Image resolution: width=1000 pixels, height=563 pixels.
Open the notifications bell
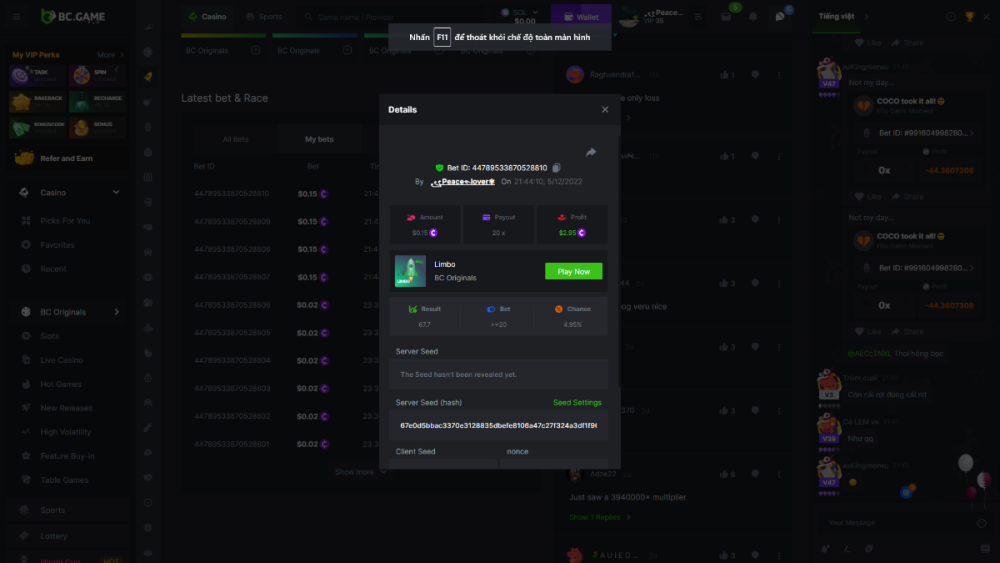click(752, 17)
